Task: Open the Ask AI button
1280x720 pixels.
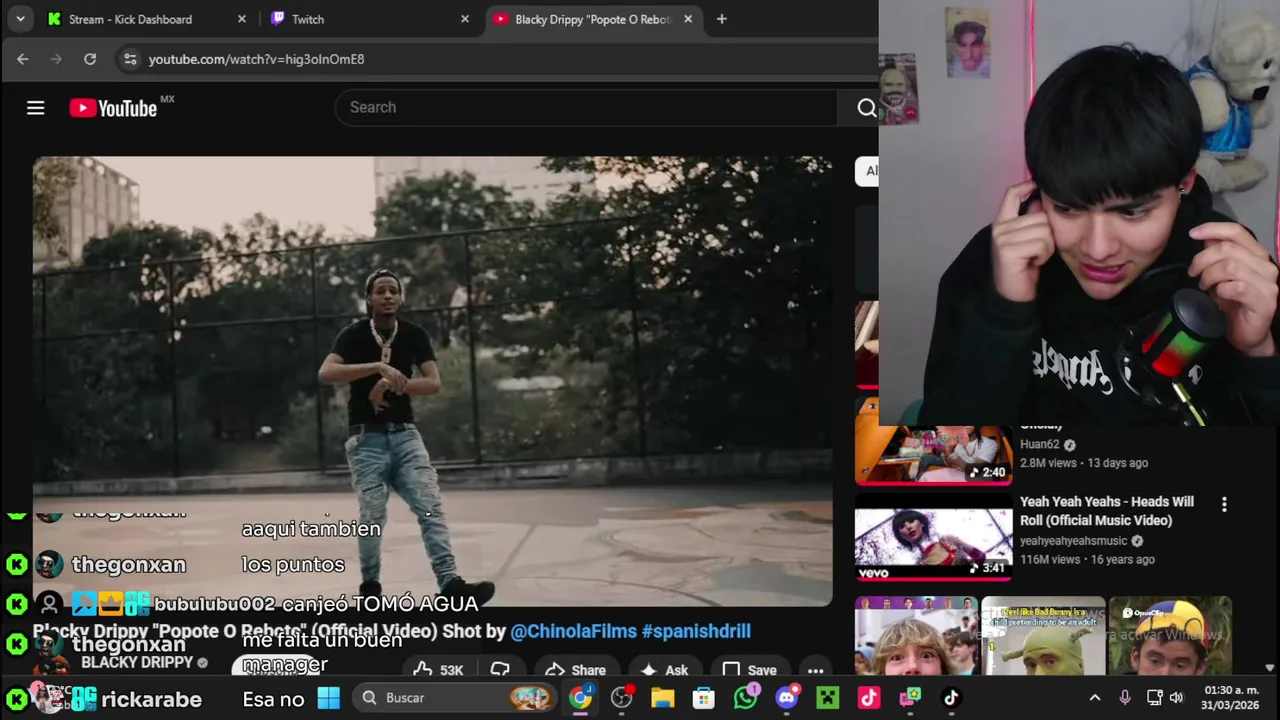Action: pos(665,670)
